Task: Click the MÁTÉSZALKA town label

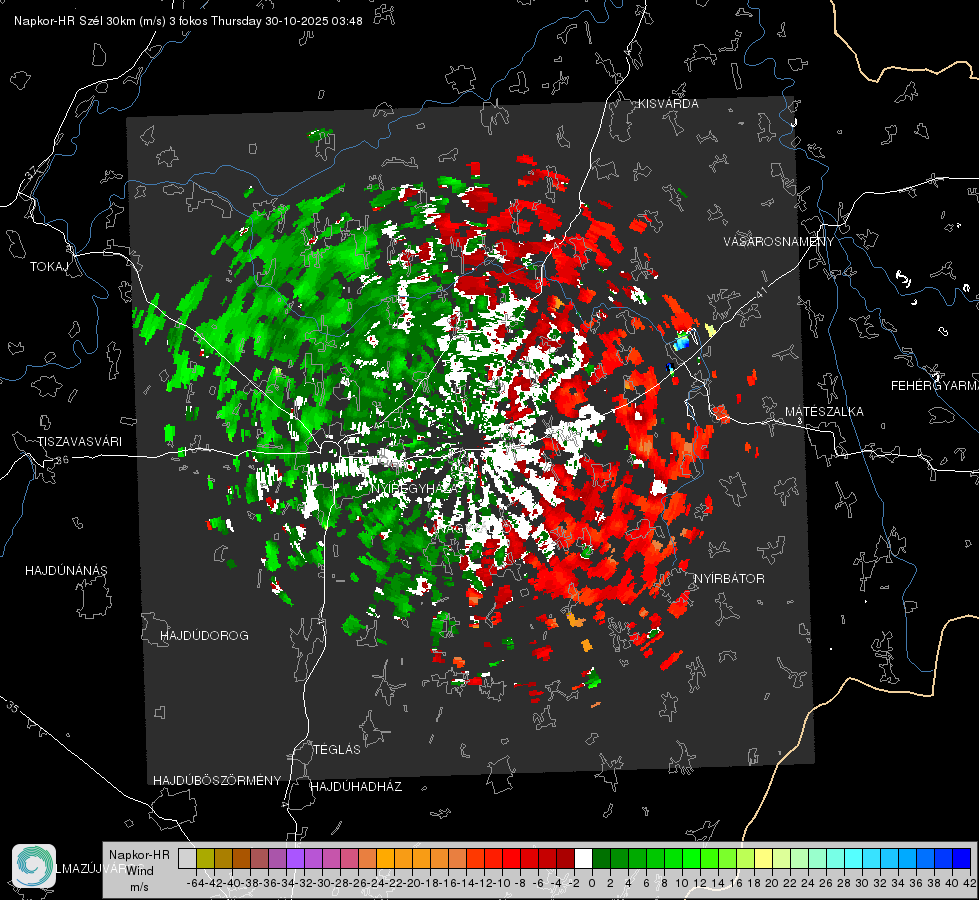Action: (x=824, y=412)
